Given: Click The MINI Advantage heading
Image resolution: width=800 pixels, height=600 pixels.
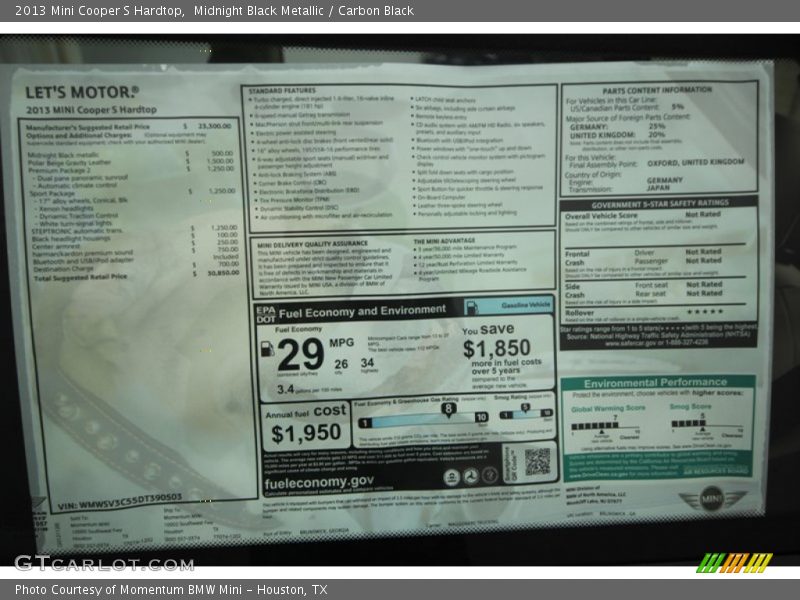Looking at the screenshot, I should pyautogui.click(x=444, y=241).
